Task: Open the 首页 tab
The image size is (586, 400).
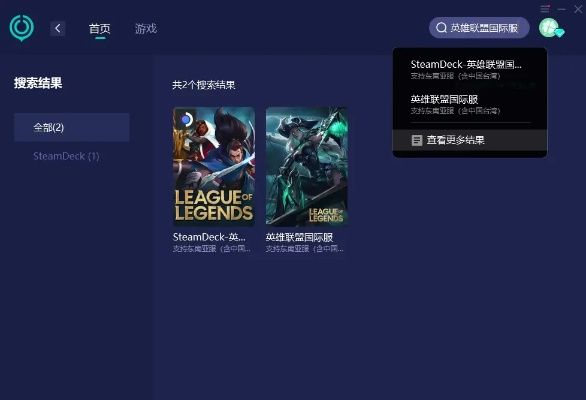Action: tap(100, 28)
